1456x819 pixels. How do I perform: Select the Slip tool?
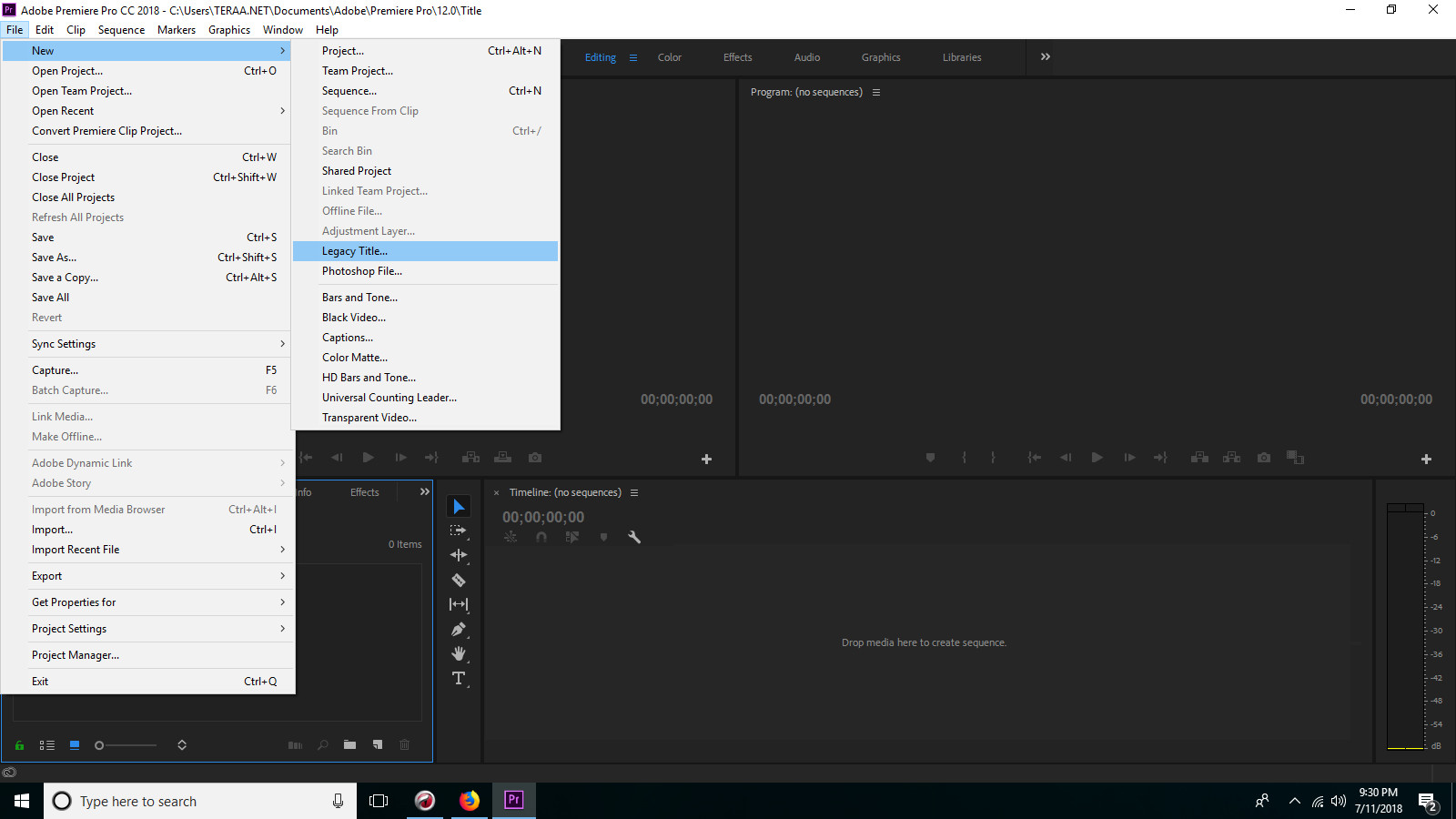(x=459, y=604)
